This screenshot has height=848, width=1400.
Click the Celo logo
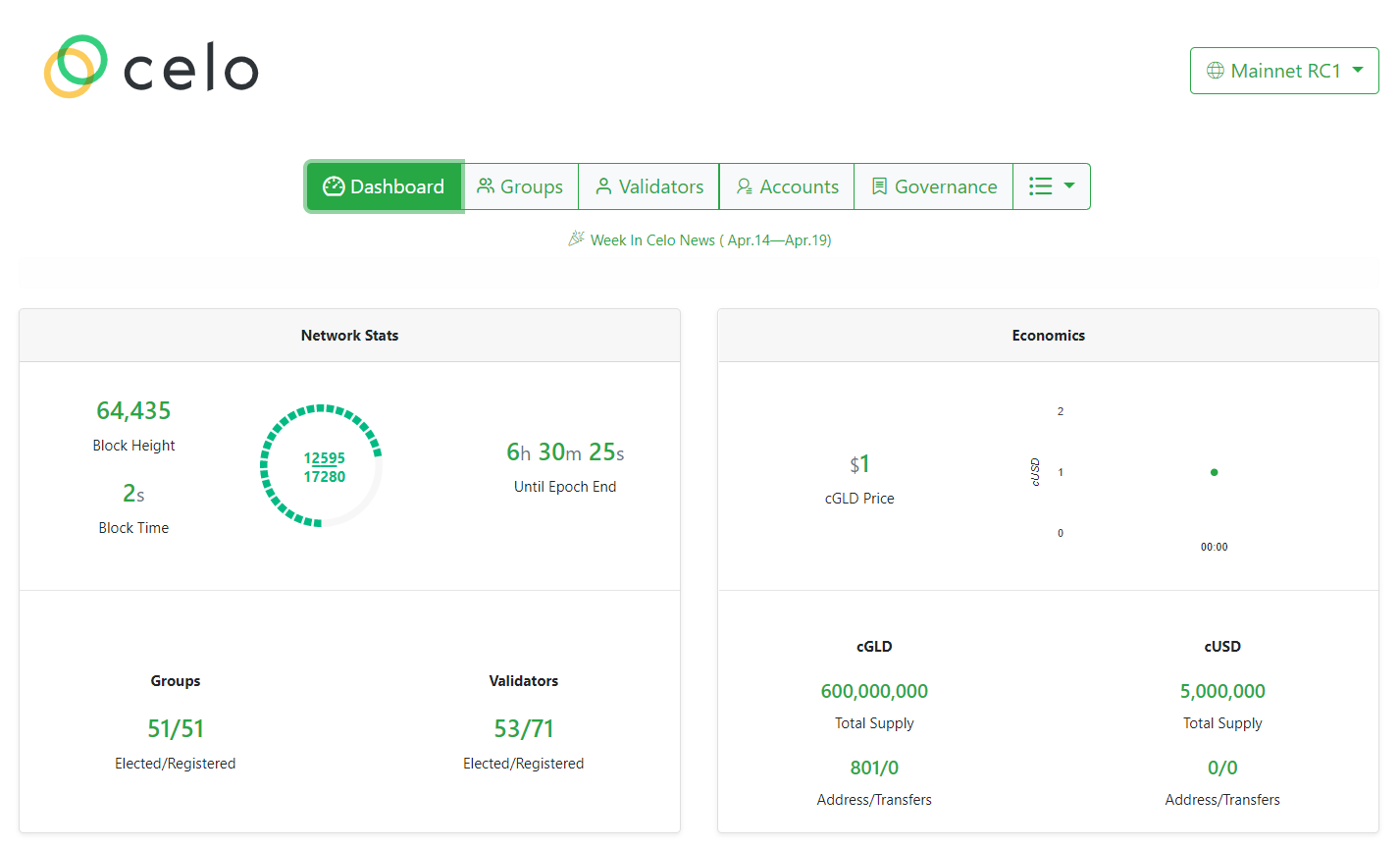pos(151,67)
